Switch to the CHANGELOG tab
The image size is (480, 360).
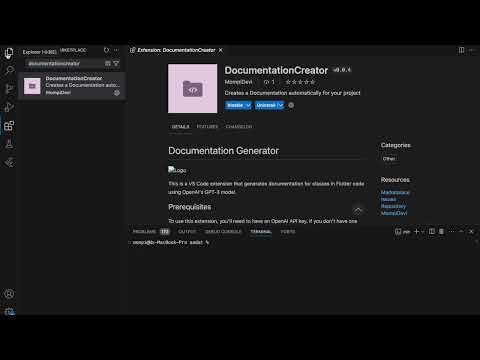239,127
